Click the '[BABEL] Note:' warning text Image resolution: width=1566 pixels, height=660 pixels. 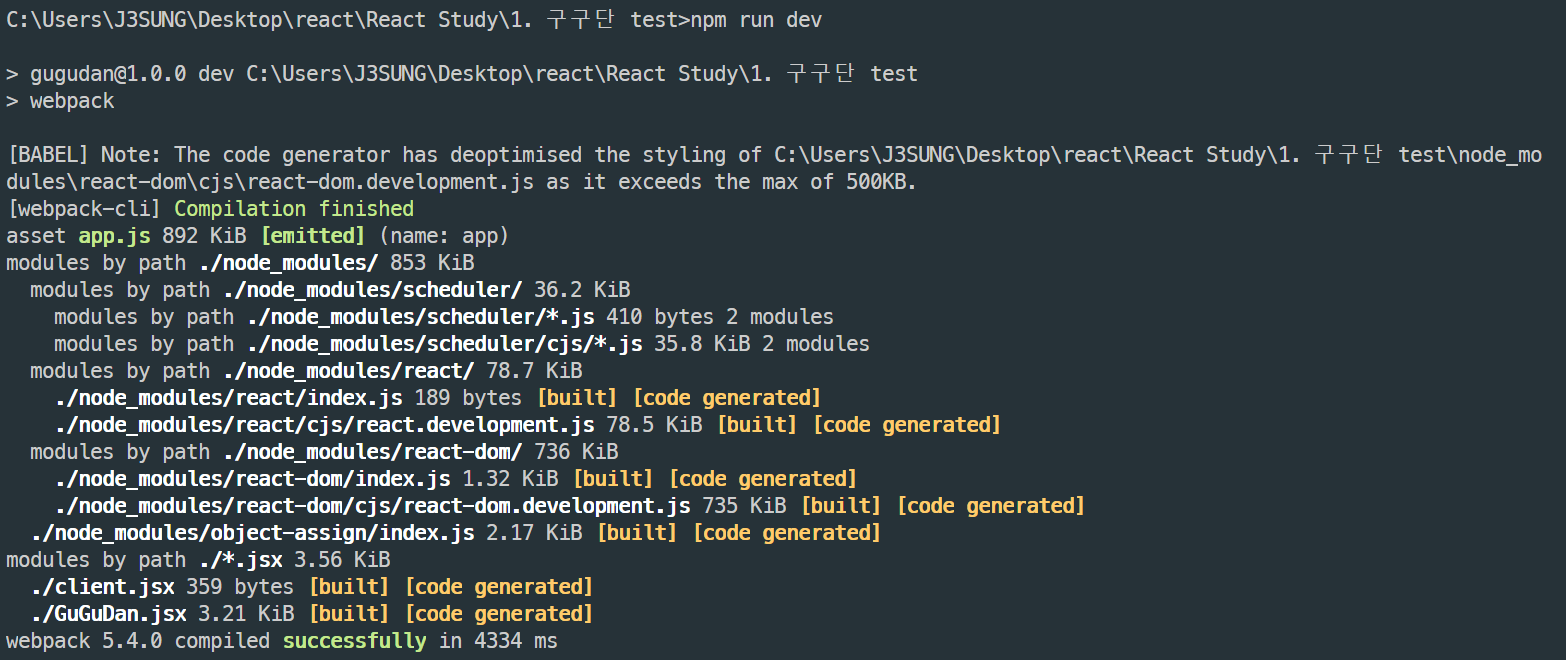click(85, 155)
